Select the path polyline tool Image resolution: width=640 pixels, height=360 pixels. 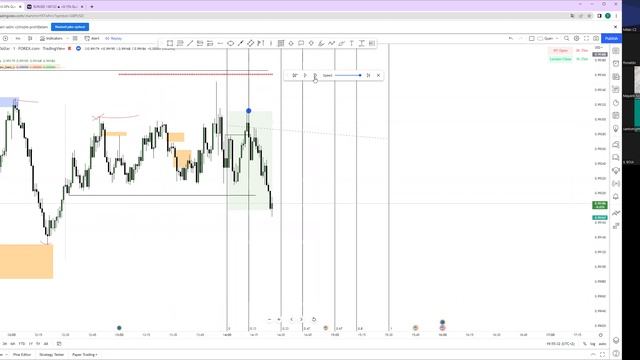click(331, 43)
